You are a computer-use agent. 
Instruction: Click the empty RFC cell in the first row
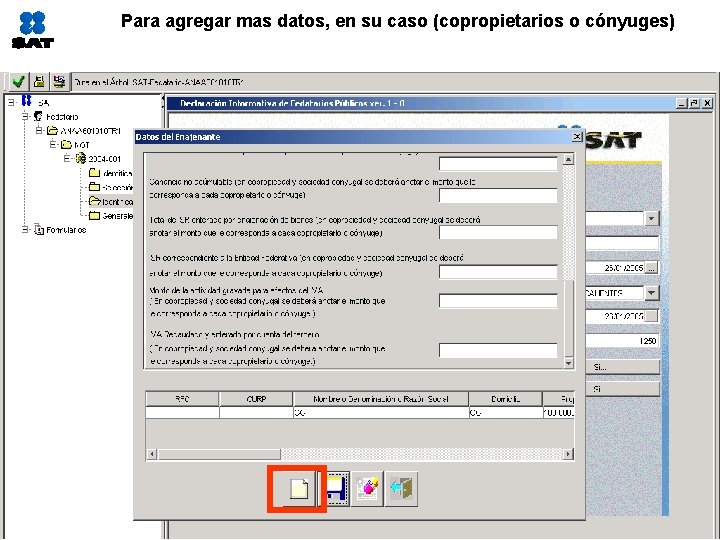coord(182,413)
